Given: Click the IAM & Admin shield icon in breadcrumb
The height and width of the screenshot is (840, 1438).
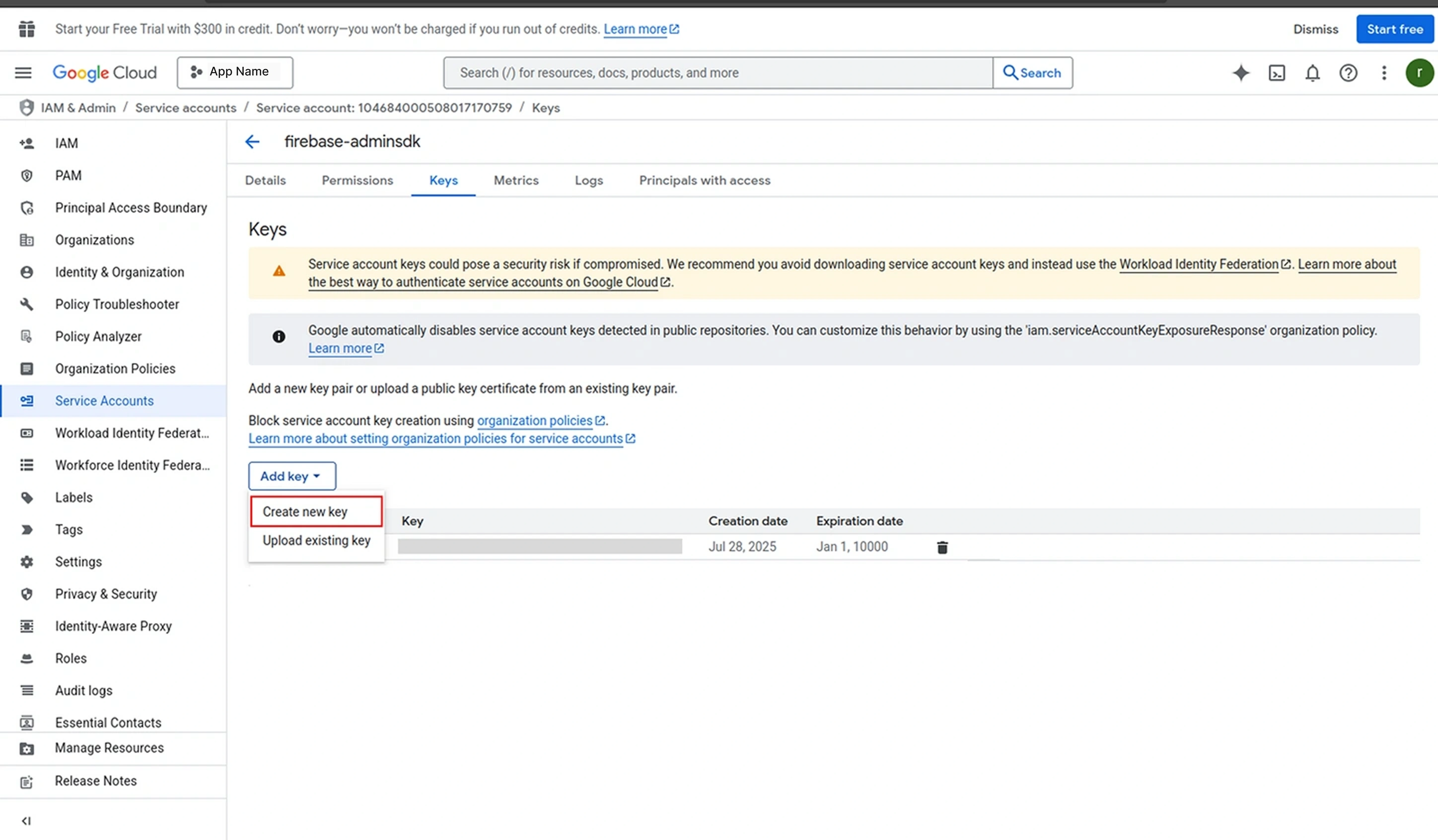Looking at the screenshot, I should (x=26, y=107).
